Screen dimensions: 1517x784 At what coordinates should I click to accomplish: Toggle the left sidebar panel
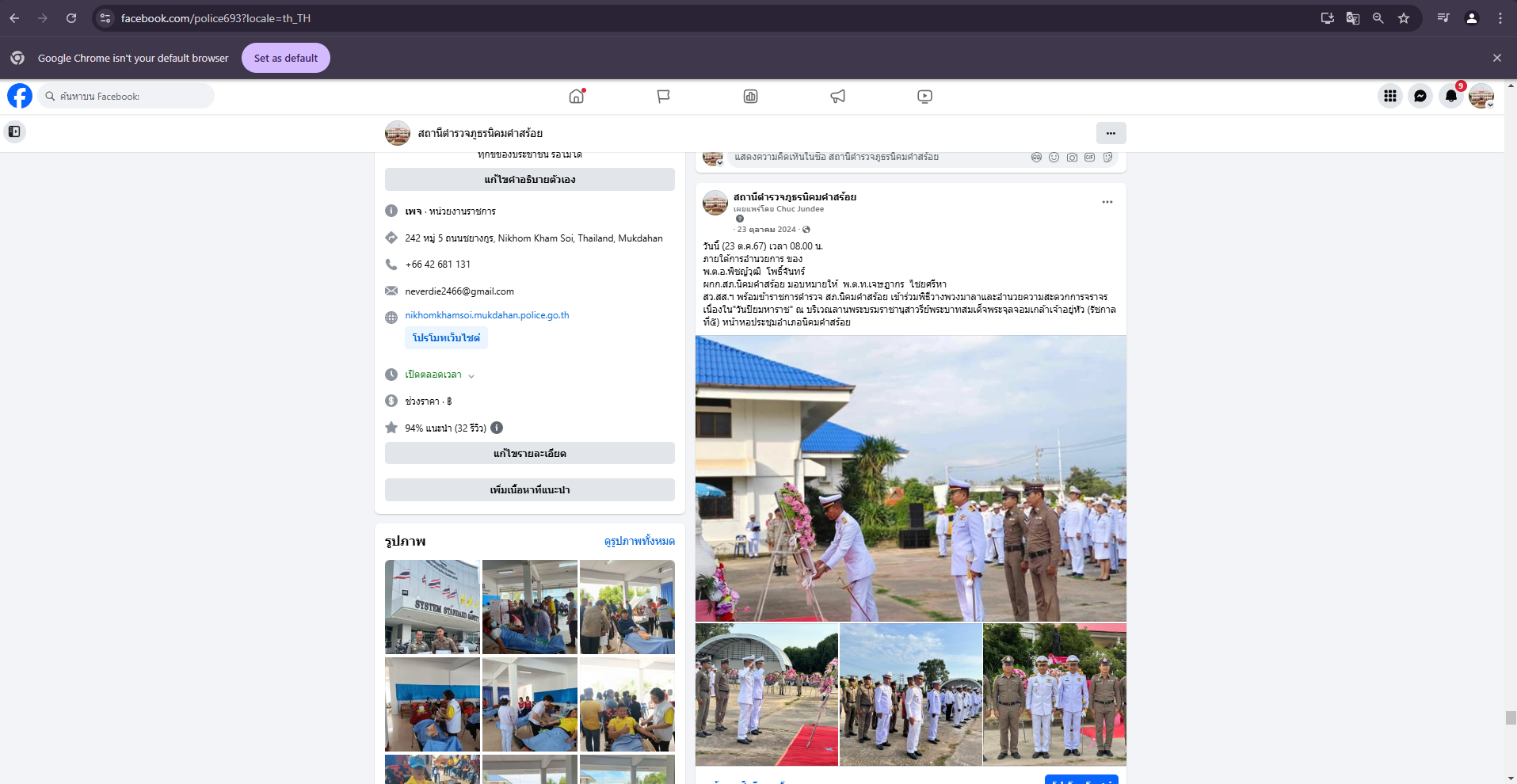pyautogui.click(x=14, y=131)
